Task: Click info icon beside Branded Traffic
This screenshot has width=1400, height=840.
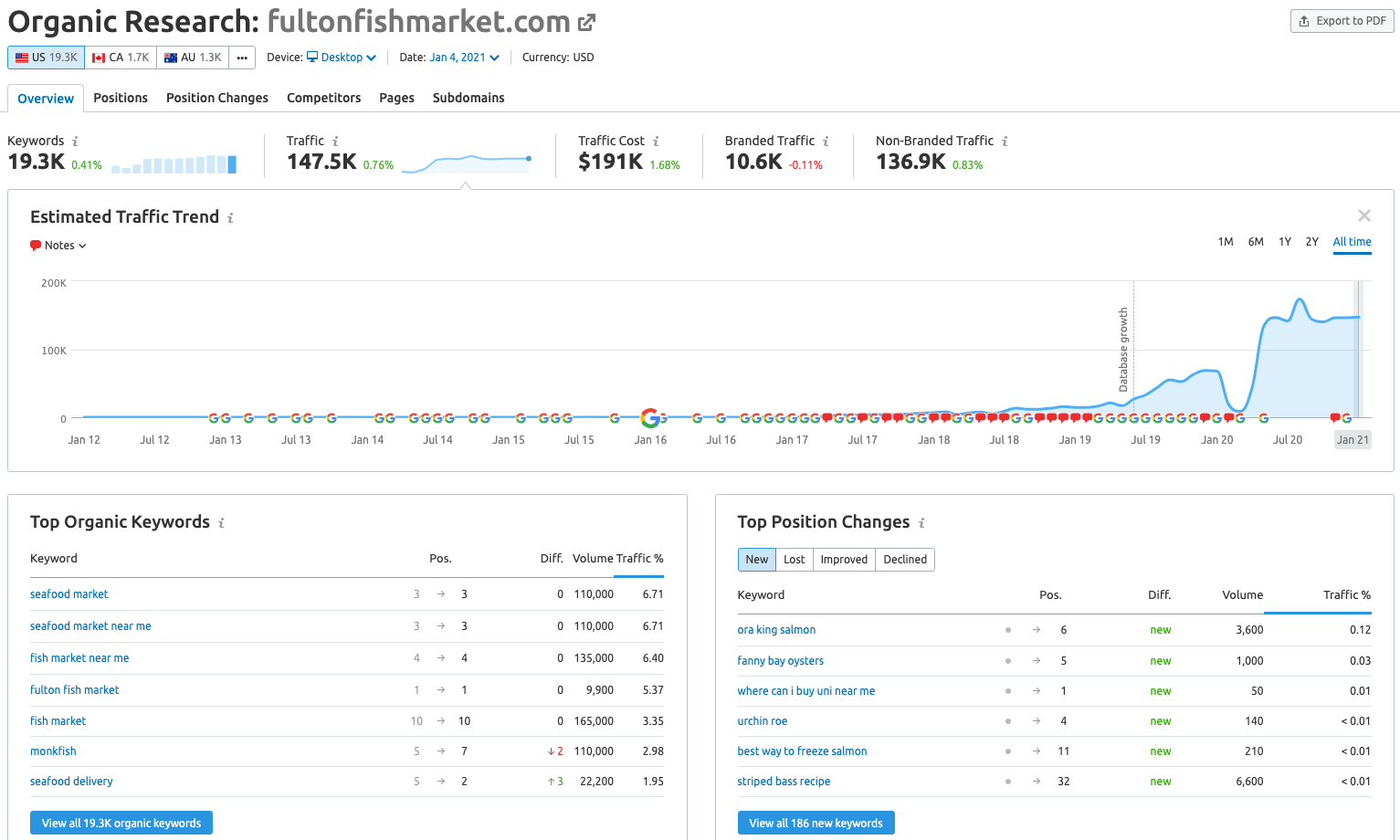Action: click(826, 142)
